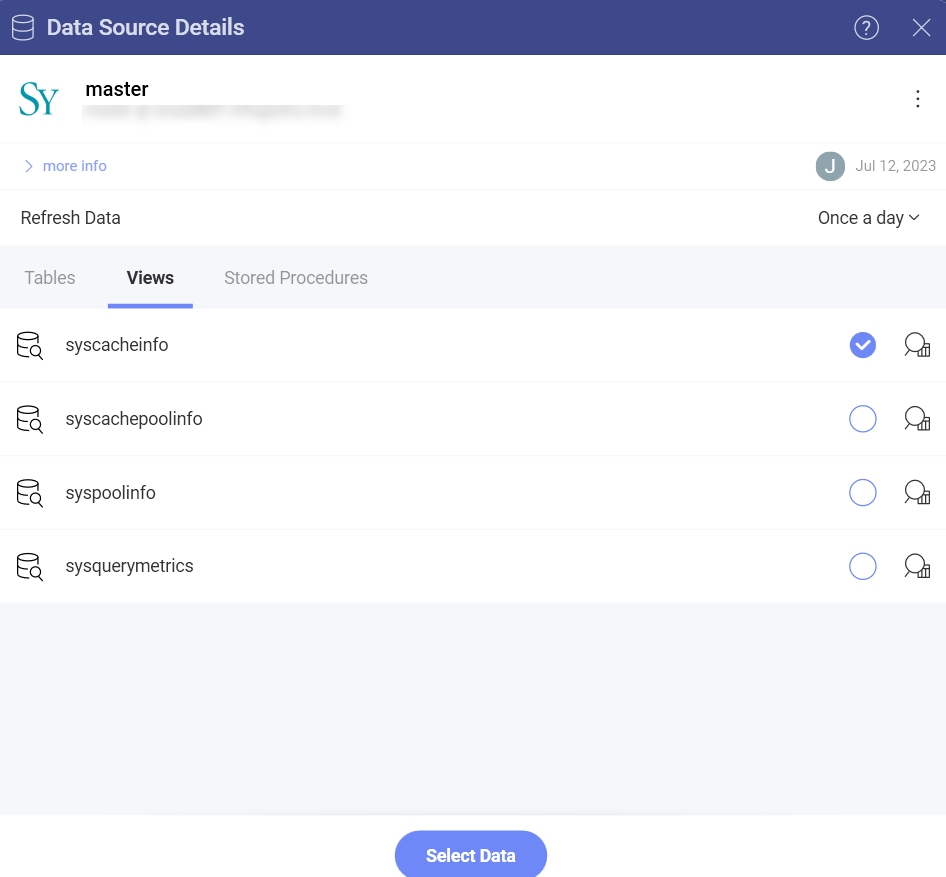Open data preview for syscacheinfo view
The image size is (946, 877).
[x=916, y=344]
